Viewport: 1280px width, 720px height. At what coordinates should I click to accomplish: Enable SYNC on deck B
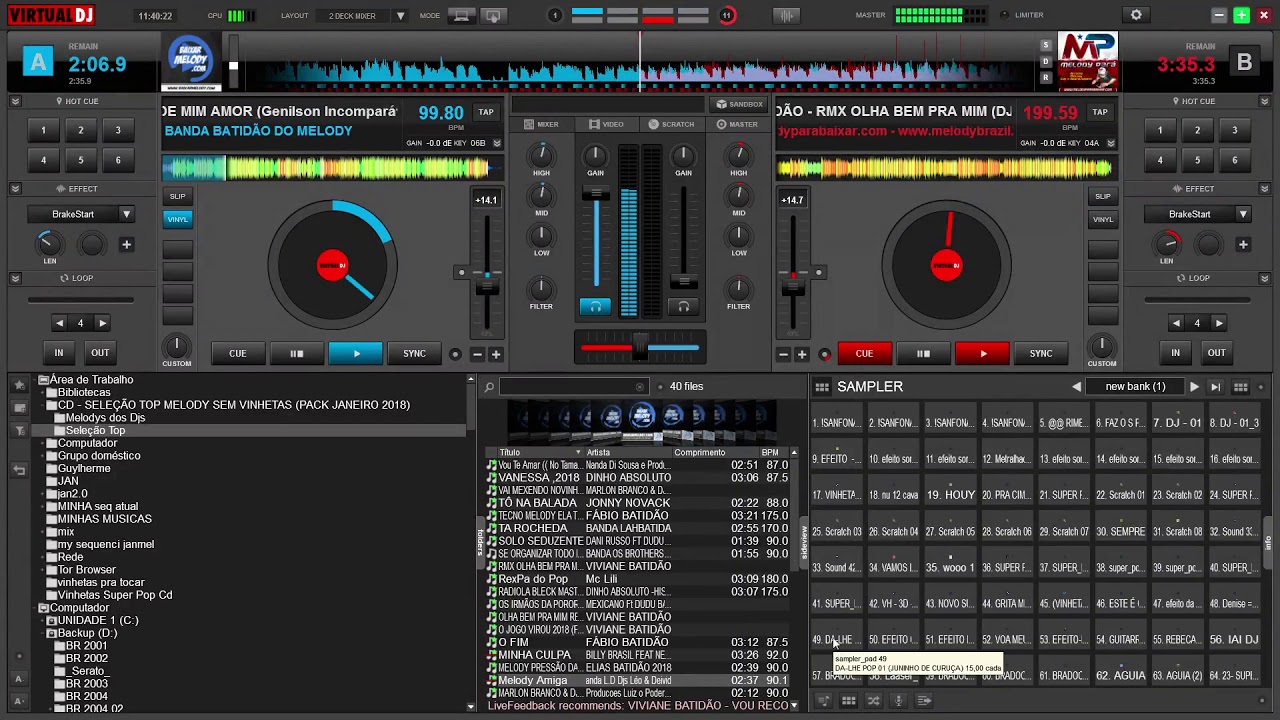[x=1041, y=353]
